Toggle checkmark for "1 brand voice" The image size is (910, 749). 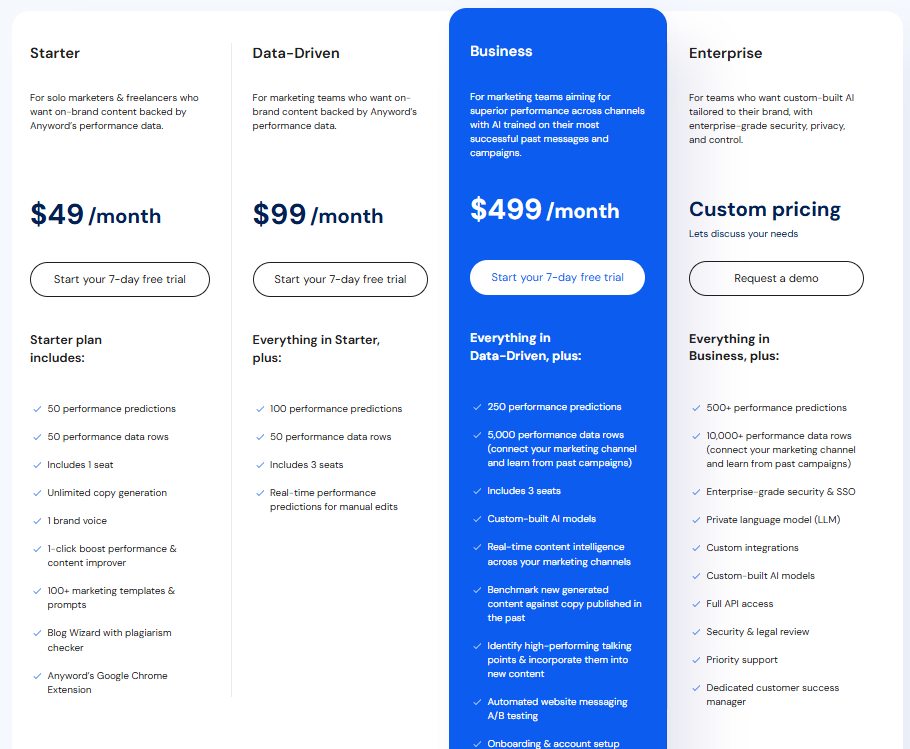point(37,520)
